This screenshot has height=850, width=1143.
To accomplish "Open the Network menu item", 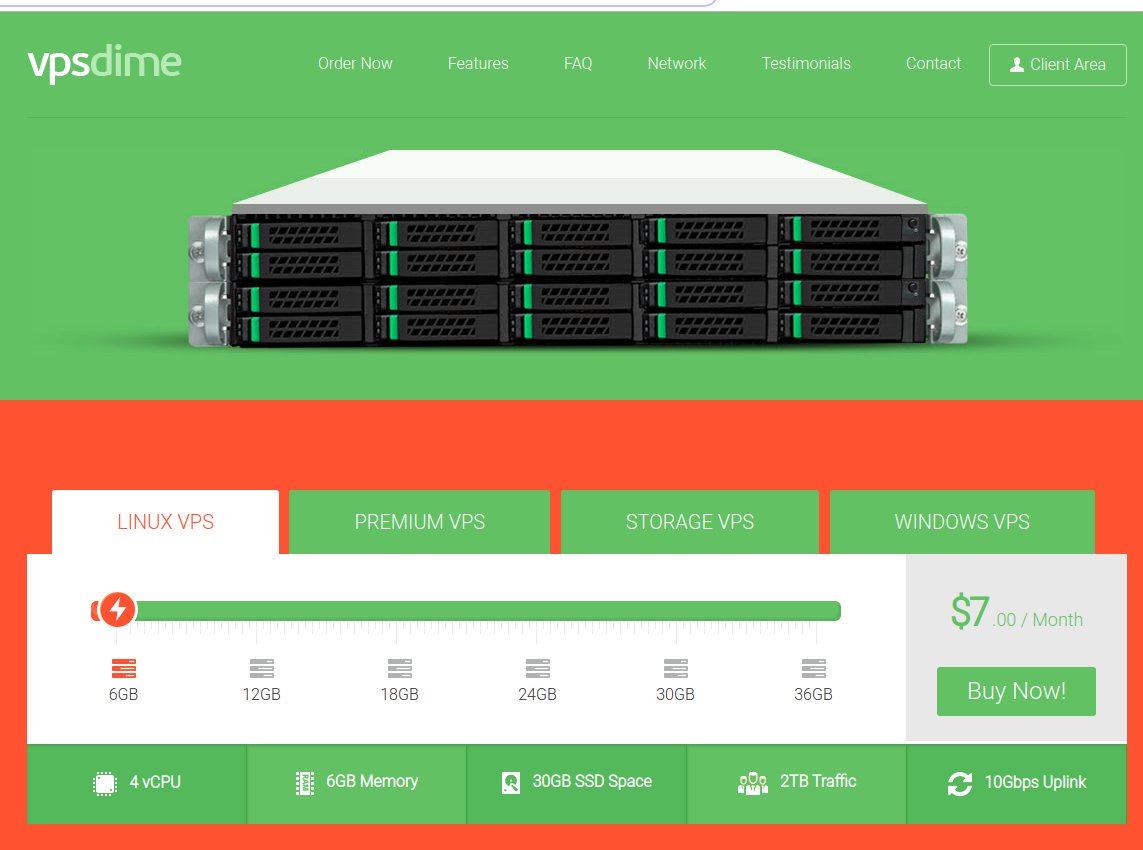I will click(677, 63).
